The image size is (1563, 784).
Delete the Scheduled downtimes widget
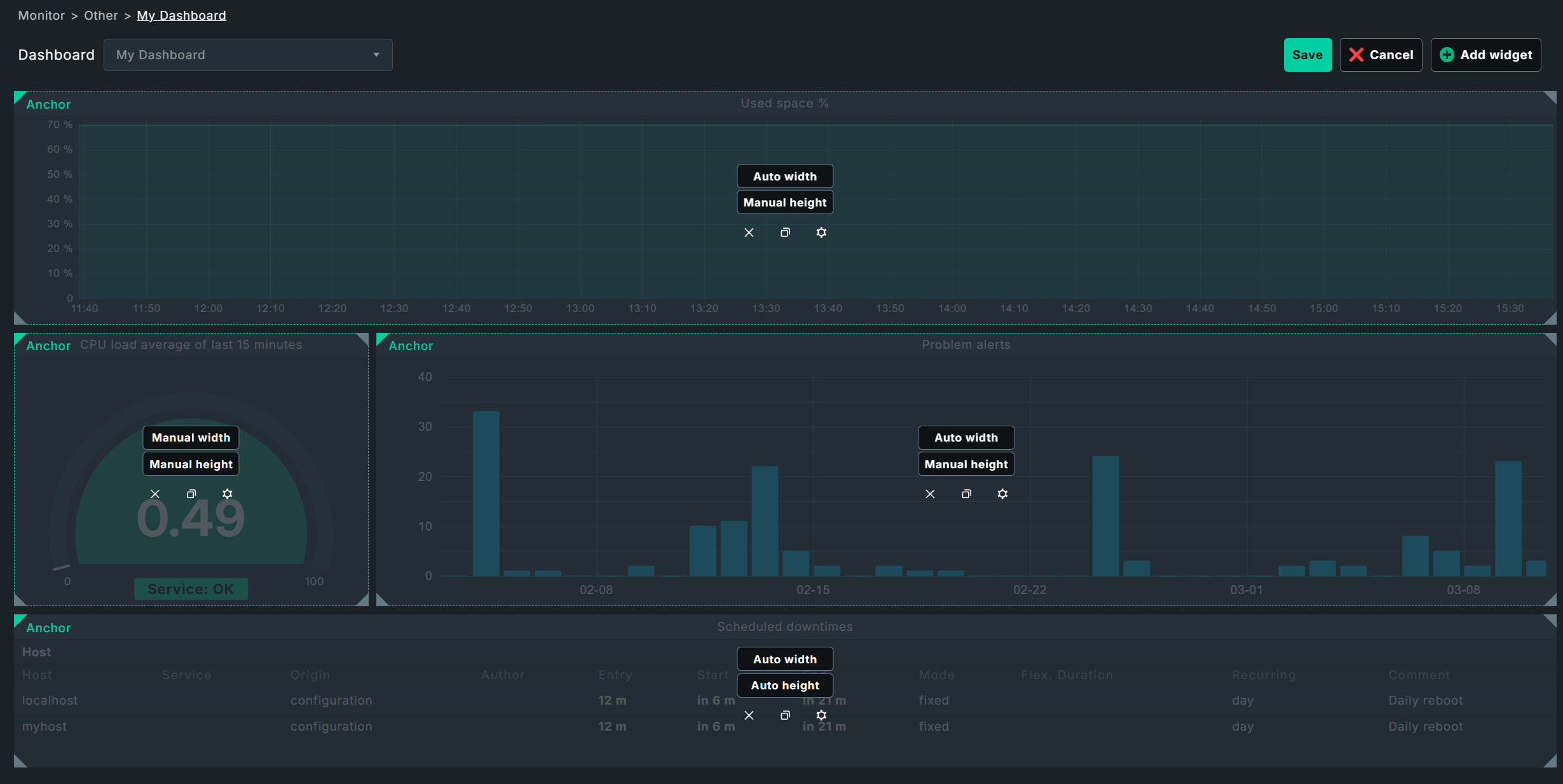tap(748, 715)
